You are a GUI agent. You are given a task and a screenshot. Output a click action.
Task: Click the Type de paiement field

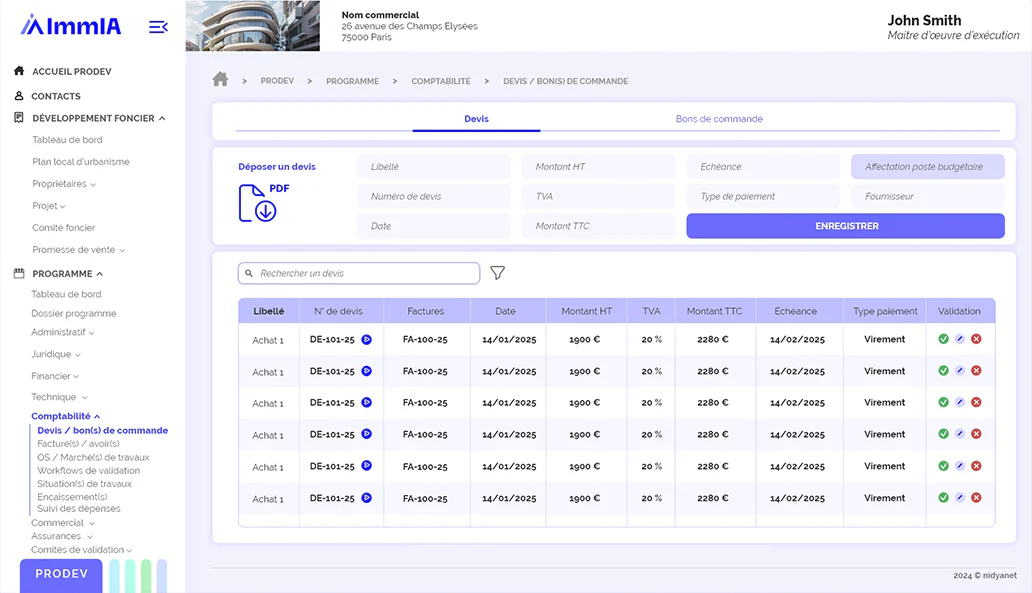pyautogui.click(x=763, y=196)
